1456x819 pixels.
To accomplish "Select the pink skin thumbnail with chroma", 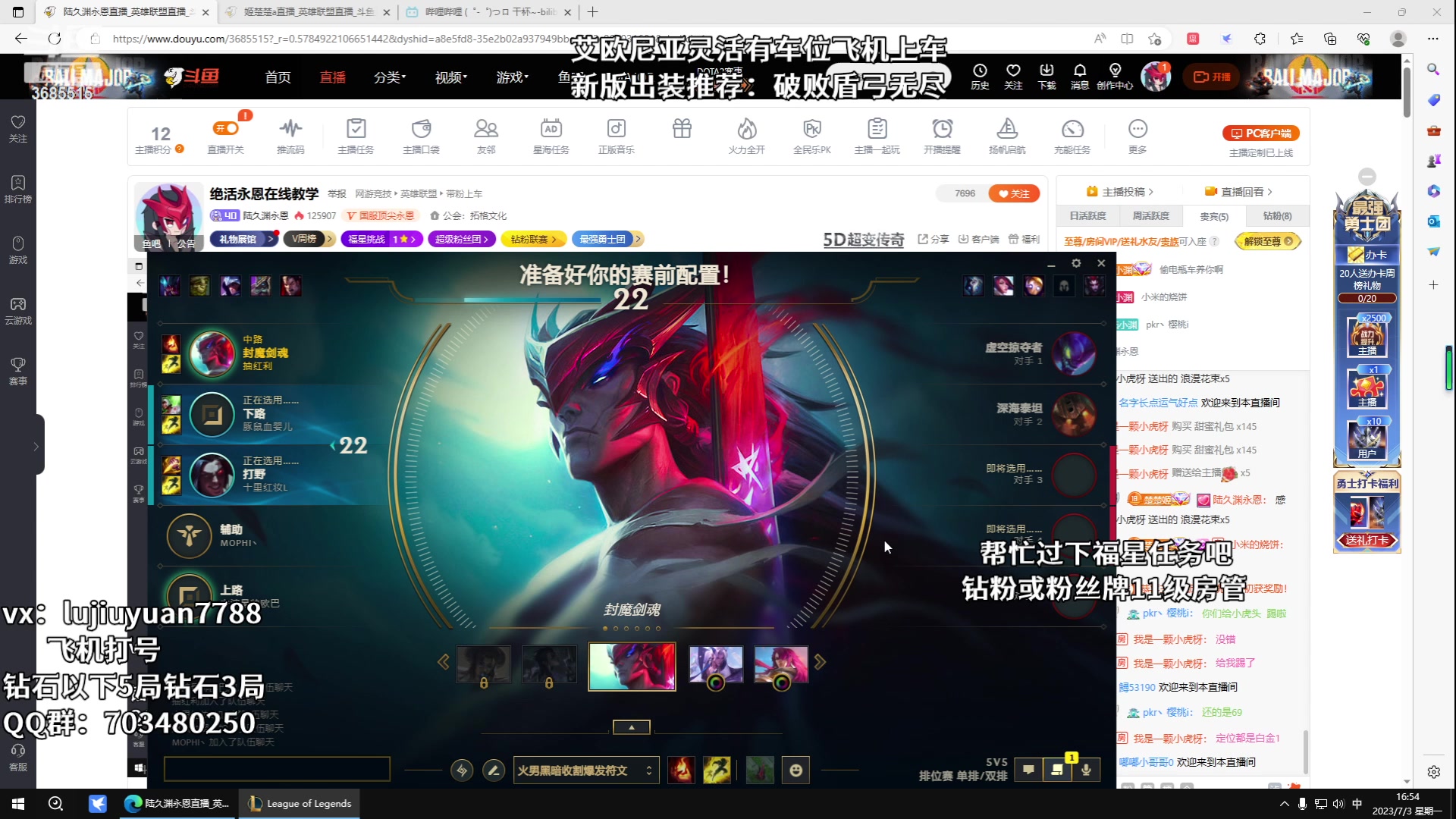I will [x=781, y=665].
